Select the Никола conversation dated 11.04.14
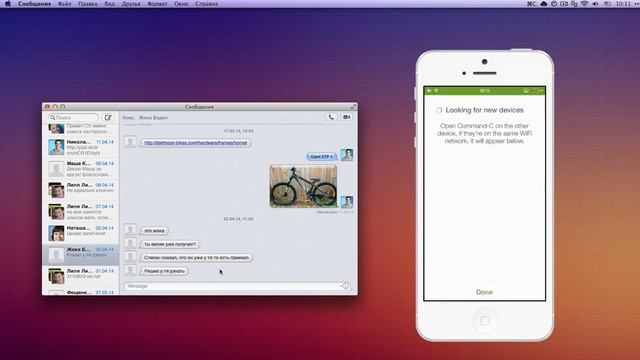640x360 pixels. 80,147
